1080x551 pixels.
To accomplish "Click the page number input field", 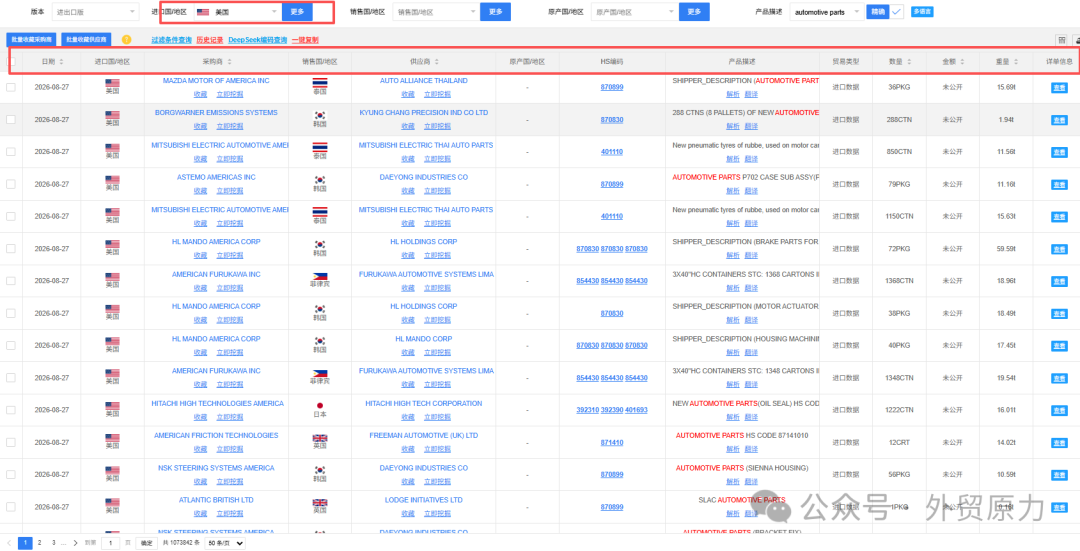I will pos(110,543).
